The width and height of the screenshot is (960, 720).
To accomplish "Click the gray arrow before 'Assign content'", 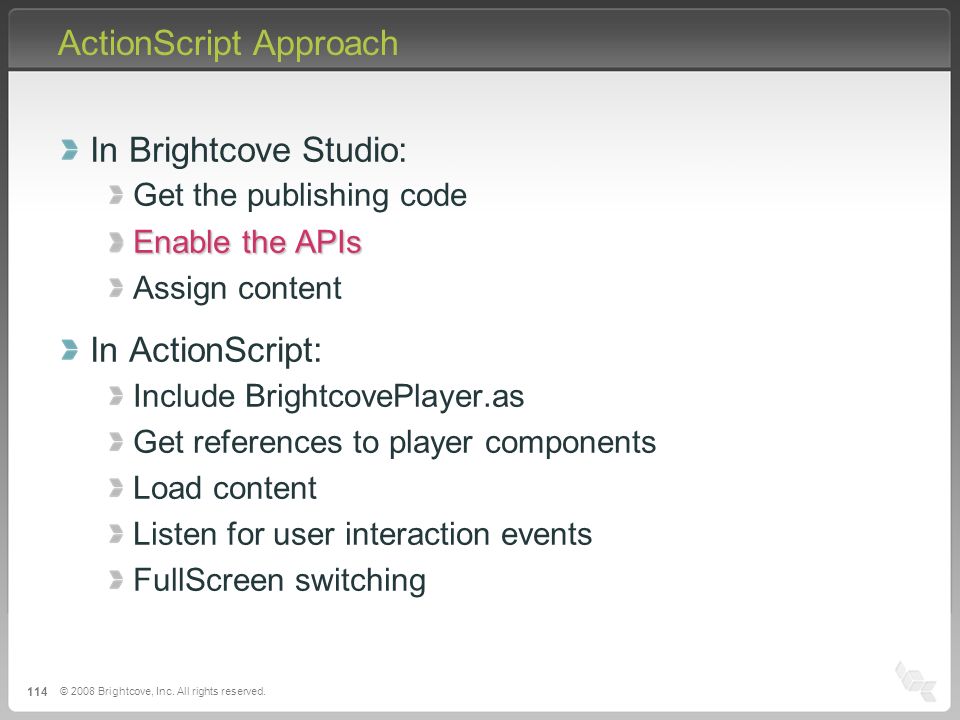I will point(116,288).
